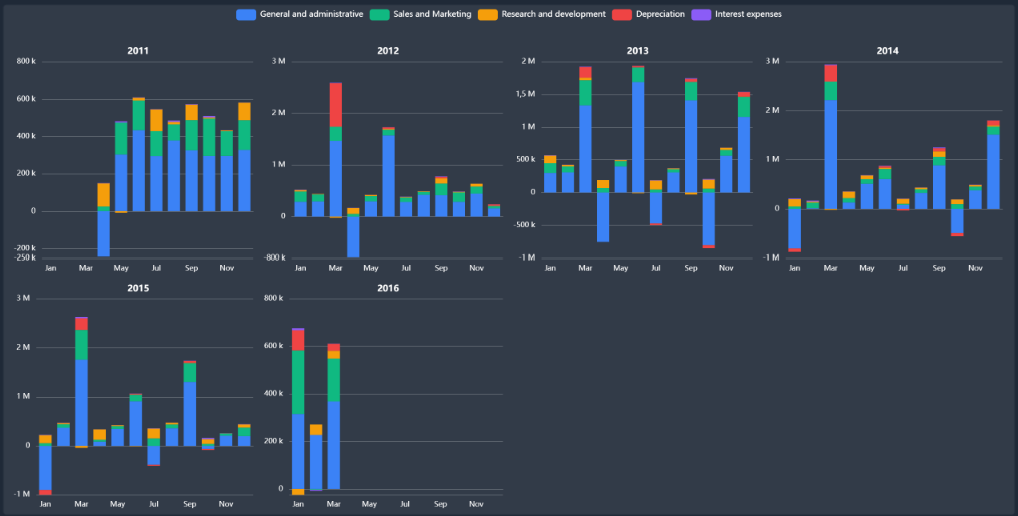Click blue March segment in 2016 chart
1018x516 pixels.
(x=334, y=445)
